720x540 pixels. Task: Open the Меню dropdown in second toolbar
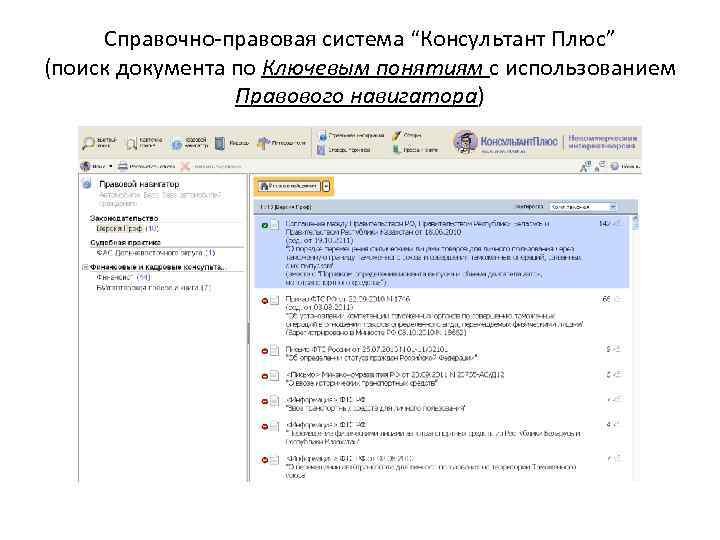96,166
